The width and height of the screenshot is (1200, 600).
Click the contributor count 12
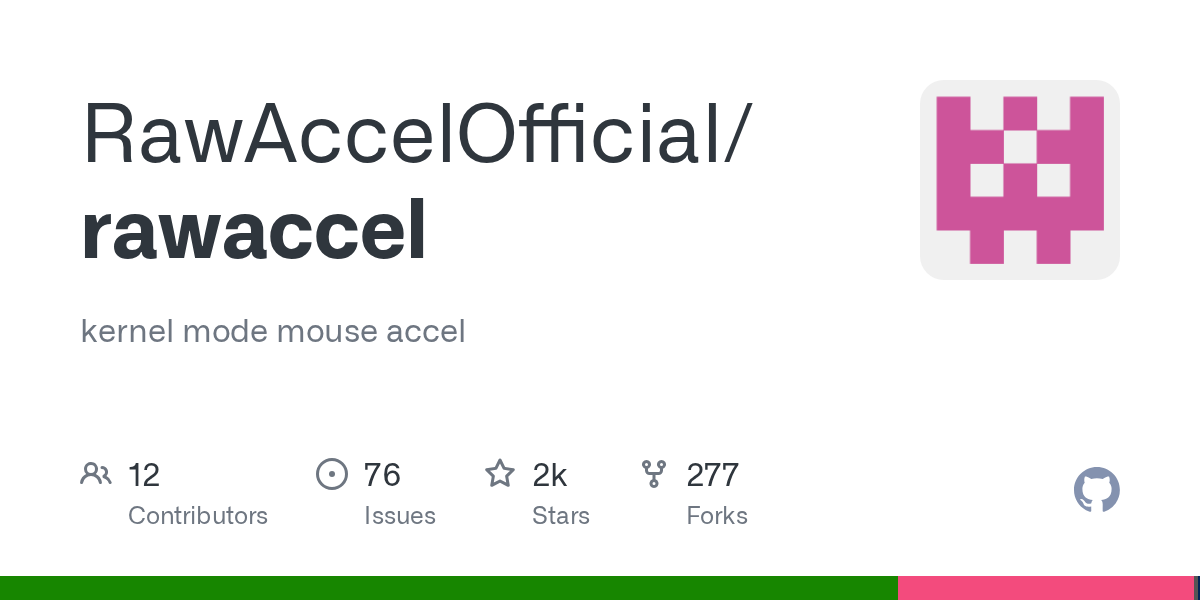click(x=144, y=475)
